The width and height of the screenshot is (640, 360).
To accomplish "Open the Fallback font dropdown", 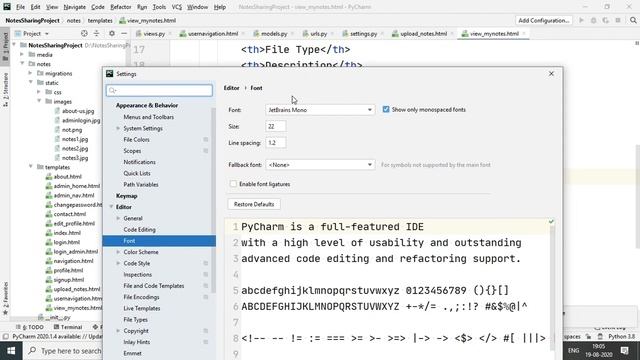I will pyautogui.click(x=320, y=165).
